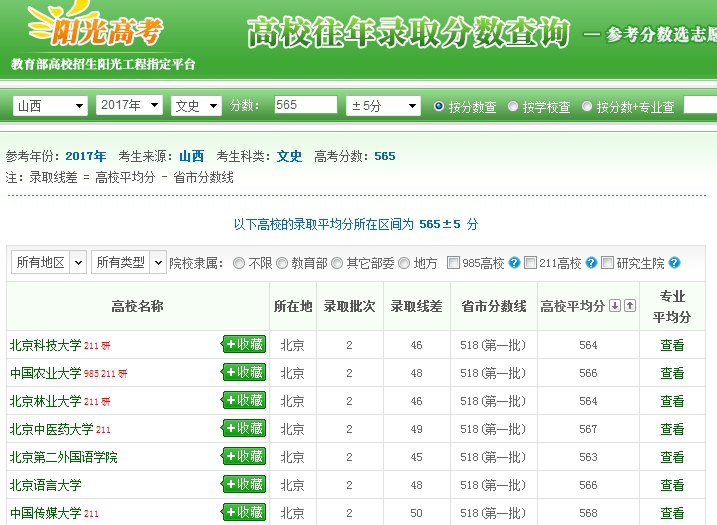Screen dimensions: 717x525
Task: Click 查看 for 北京中医药大学 row
Action: pyautogui.click(x=672, y=429)
